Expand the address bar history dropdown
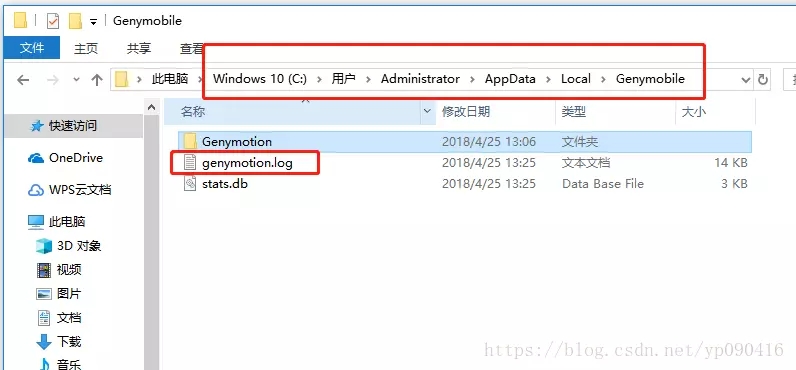The width and height of the screenshot is (796, 370). pyautogui.click(x=745, y=80)
